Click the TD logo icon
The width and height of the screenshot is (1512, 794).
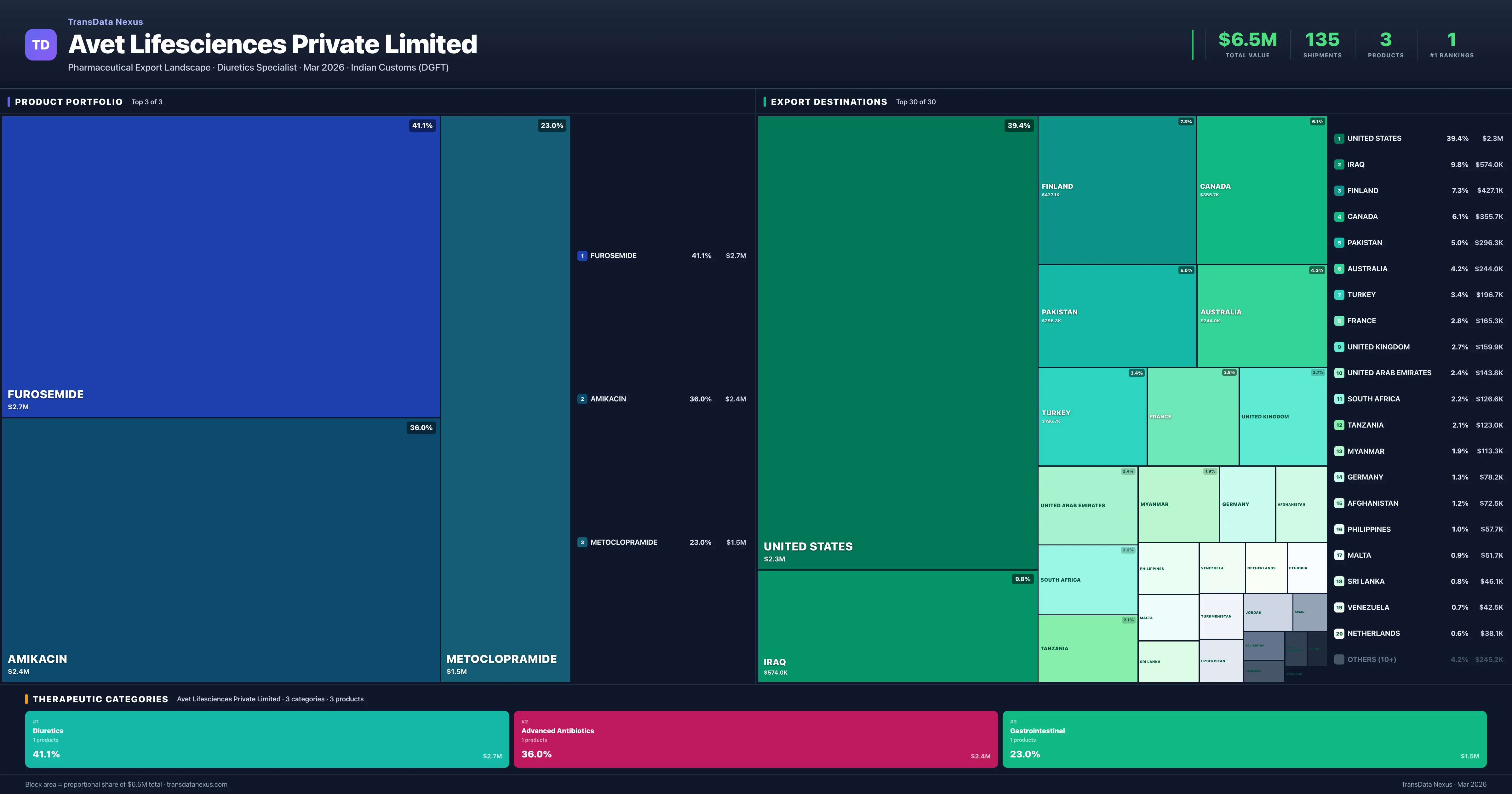pos(41,45)
